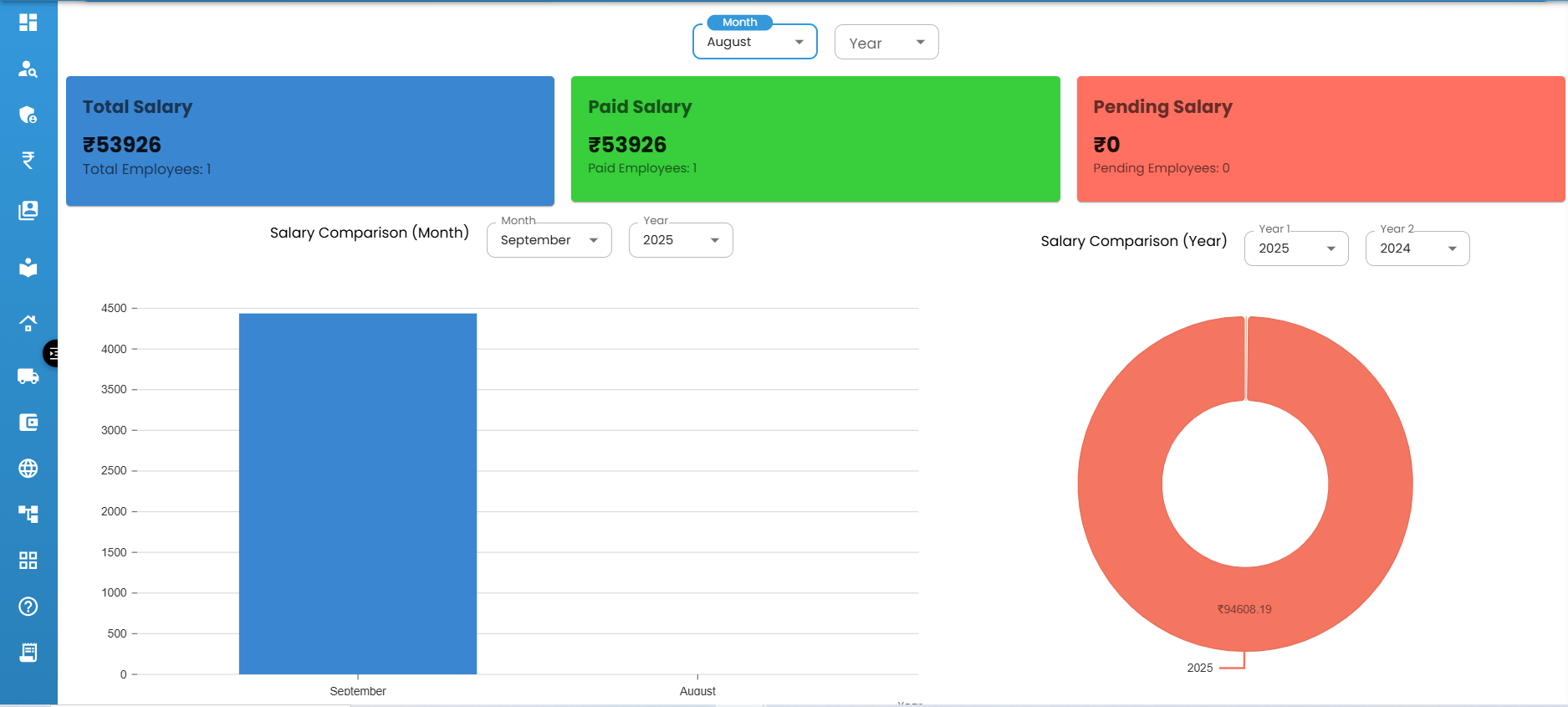Expand the September month comparison dropdown
This screenshot has width=1568, height=707.
tap(549, 241)
